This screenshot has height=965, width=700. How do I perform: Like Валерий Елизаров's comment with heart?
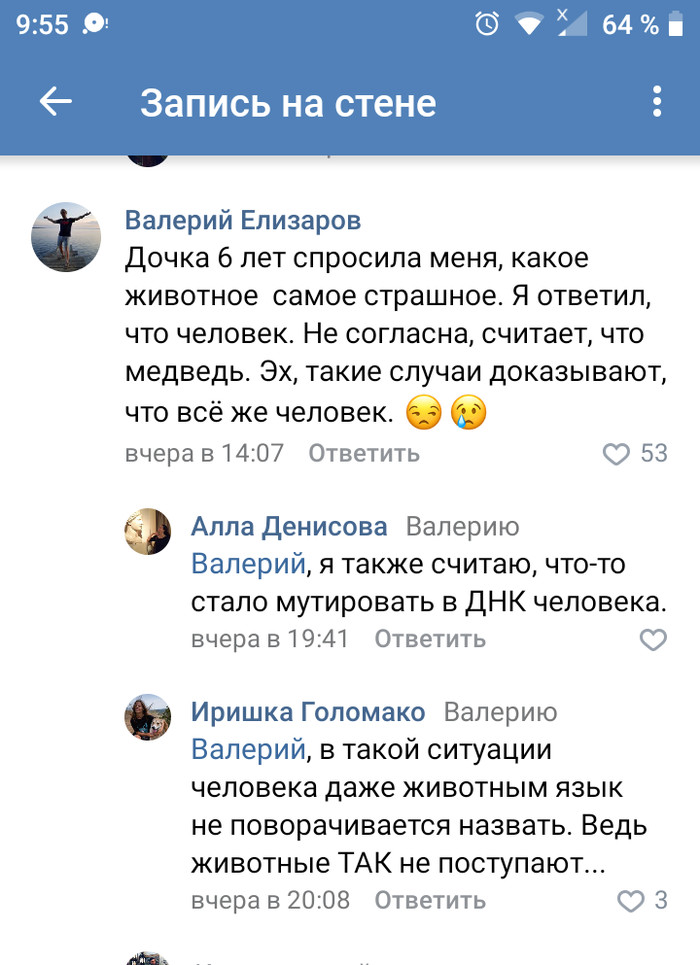(615, 454)
